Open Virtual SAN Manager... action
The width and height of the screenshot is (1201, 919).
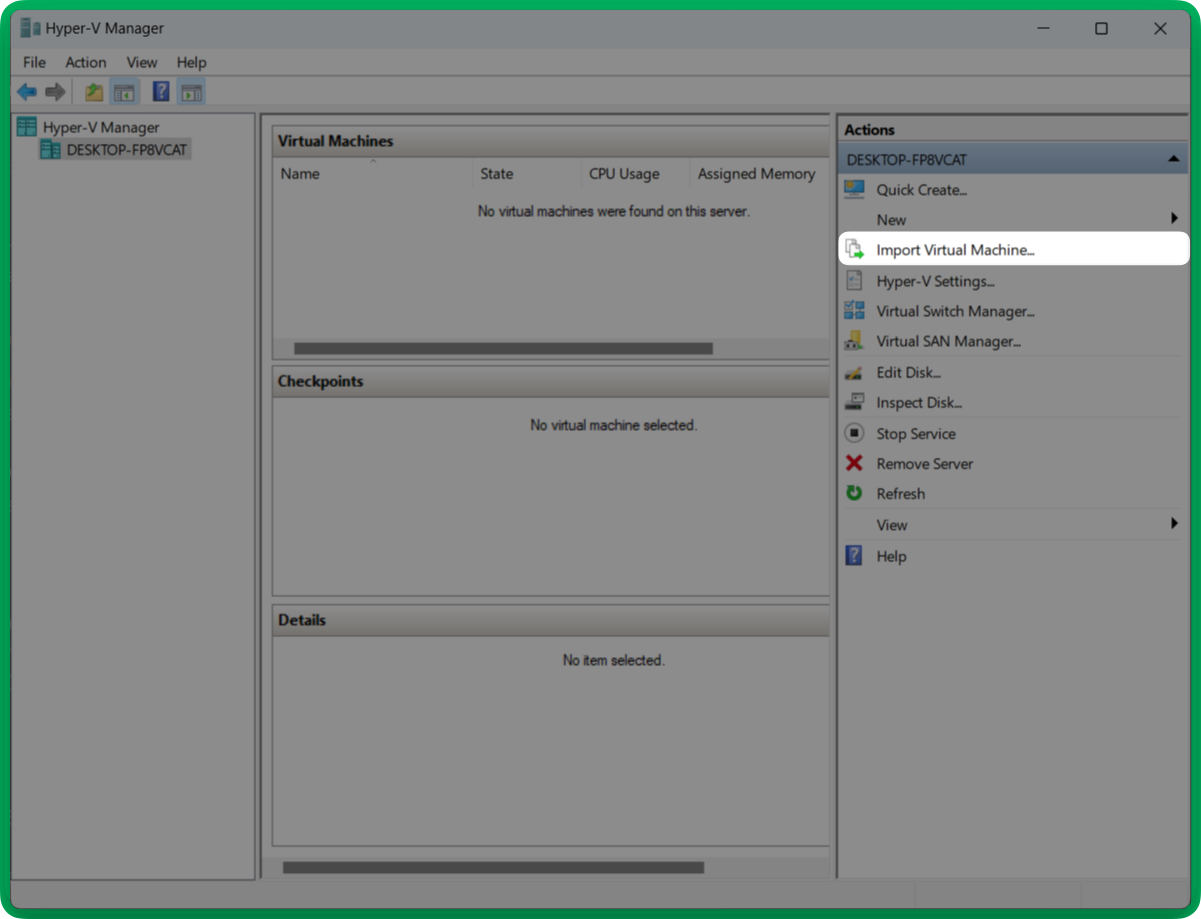(948, 341)
